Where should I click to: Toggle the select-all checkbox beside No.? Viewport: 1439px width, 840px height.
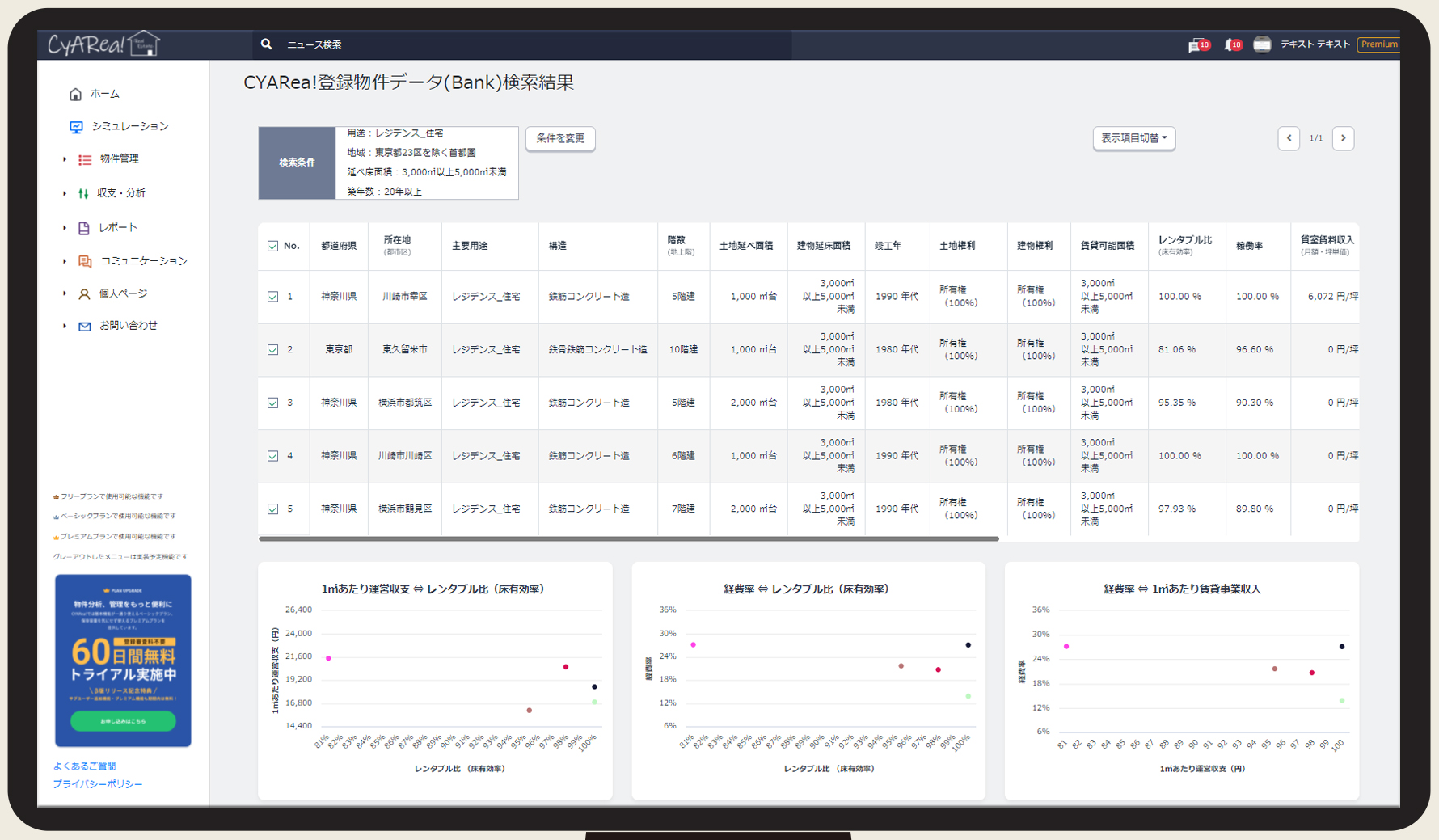coord(273,246)
